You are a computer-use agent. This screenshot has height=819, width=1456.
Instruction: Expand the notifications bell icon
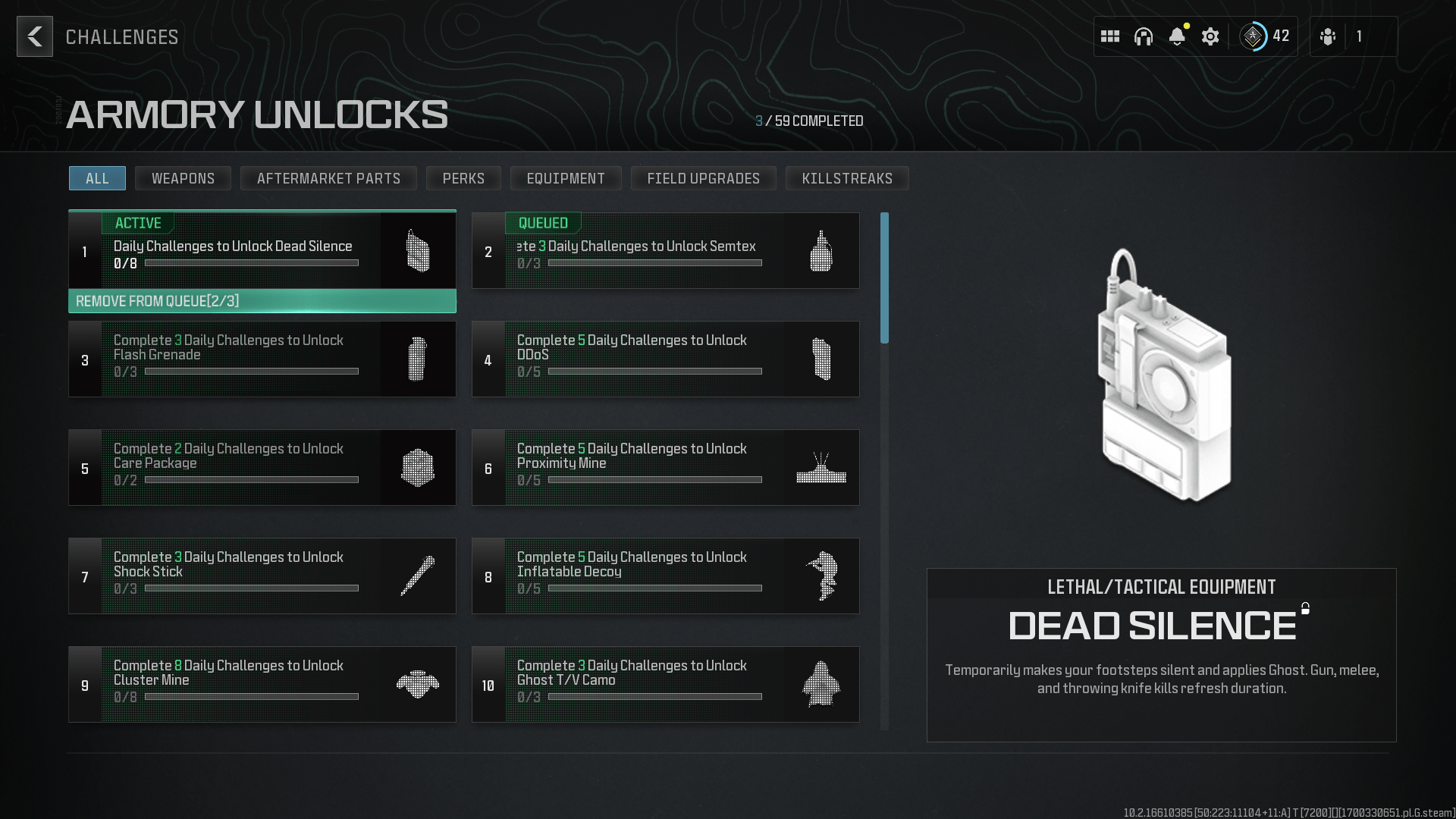click(1177, 36)
